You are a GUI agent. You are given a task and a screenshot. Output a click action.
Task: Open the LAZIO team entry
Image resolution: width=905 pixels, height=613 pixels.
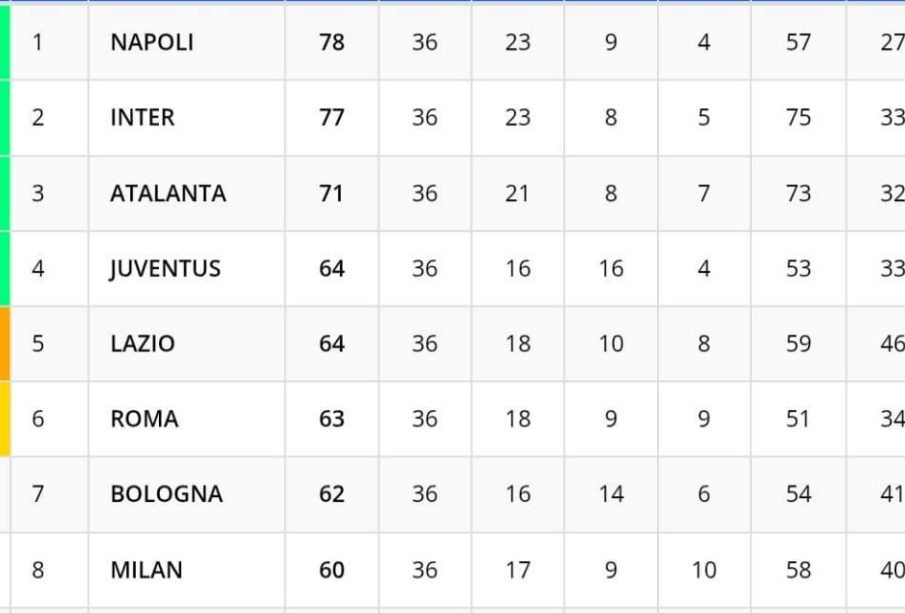tap(142, 343)
